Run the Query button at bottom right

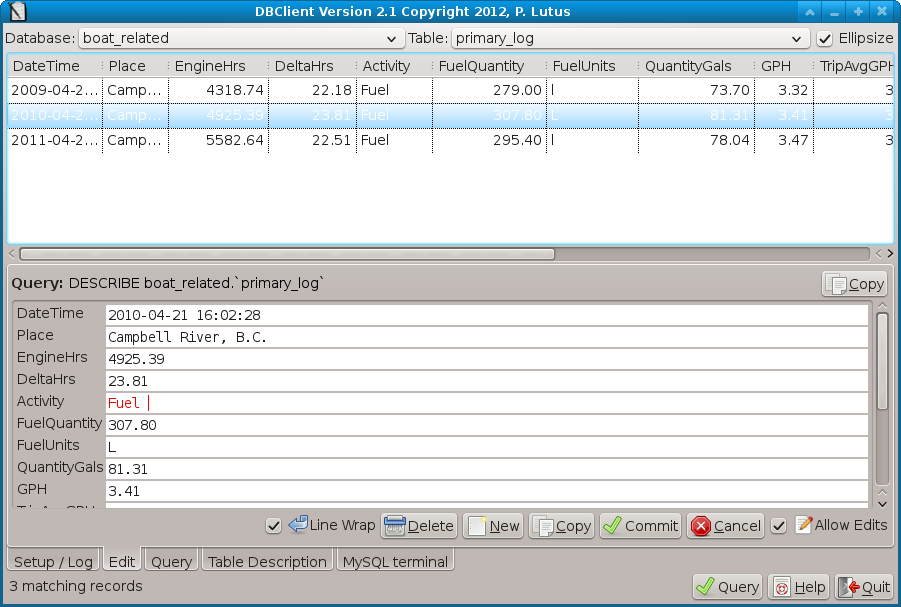tap(728, 587)
